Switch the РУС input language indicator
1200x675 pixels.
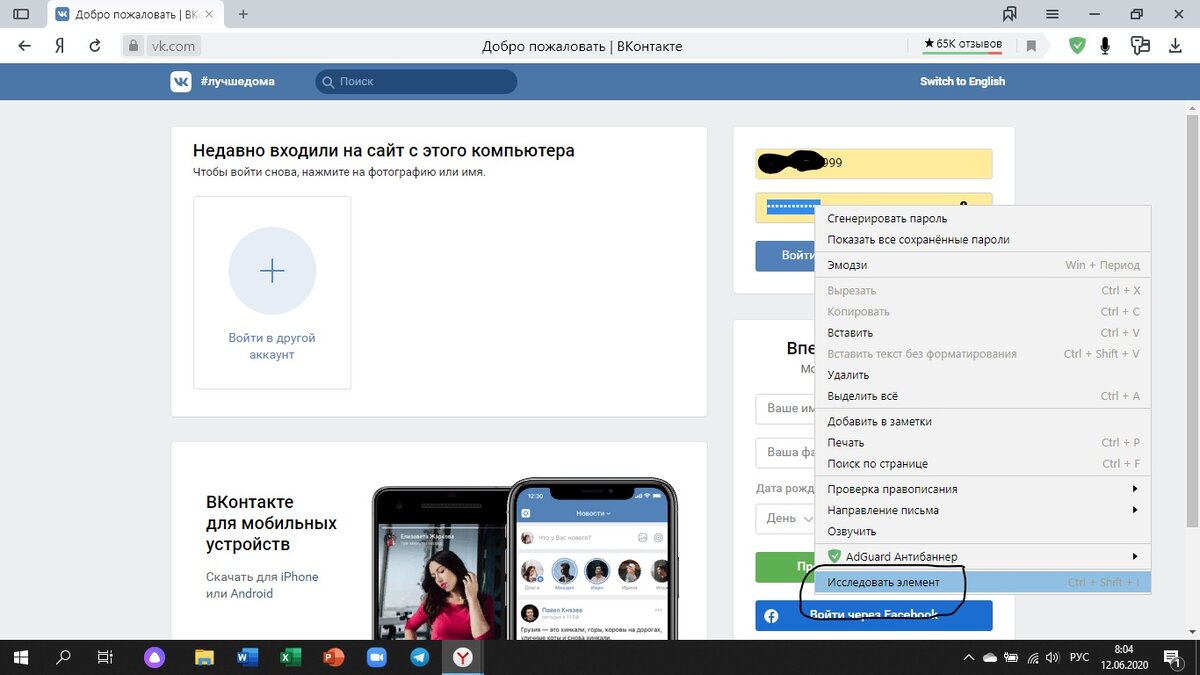[x=1081, y=657]
